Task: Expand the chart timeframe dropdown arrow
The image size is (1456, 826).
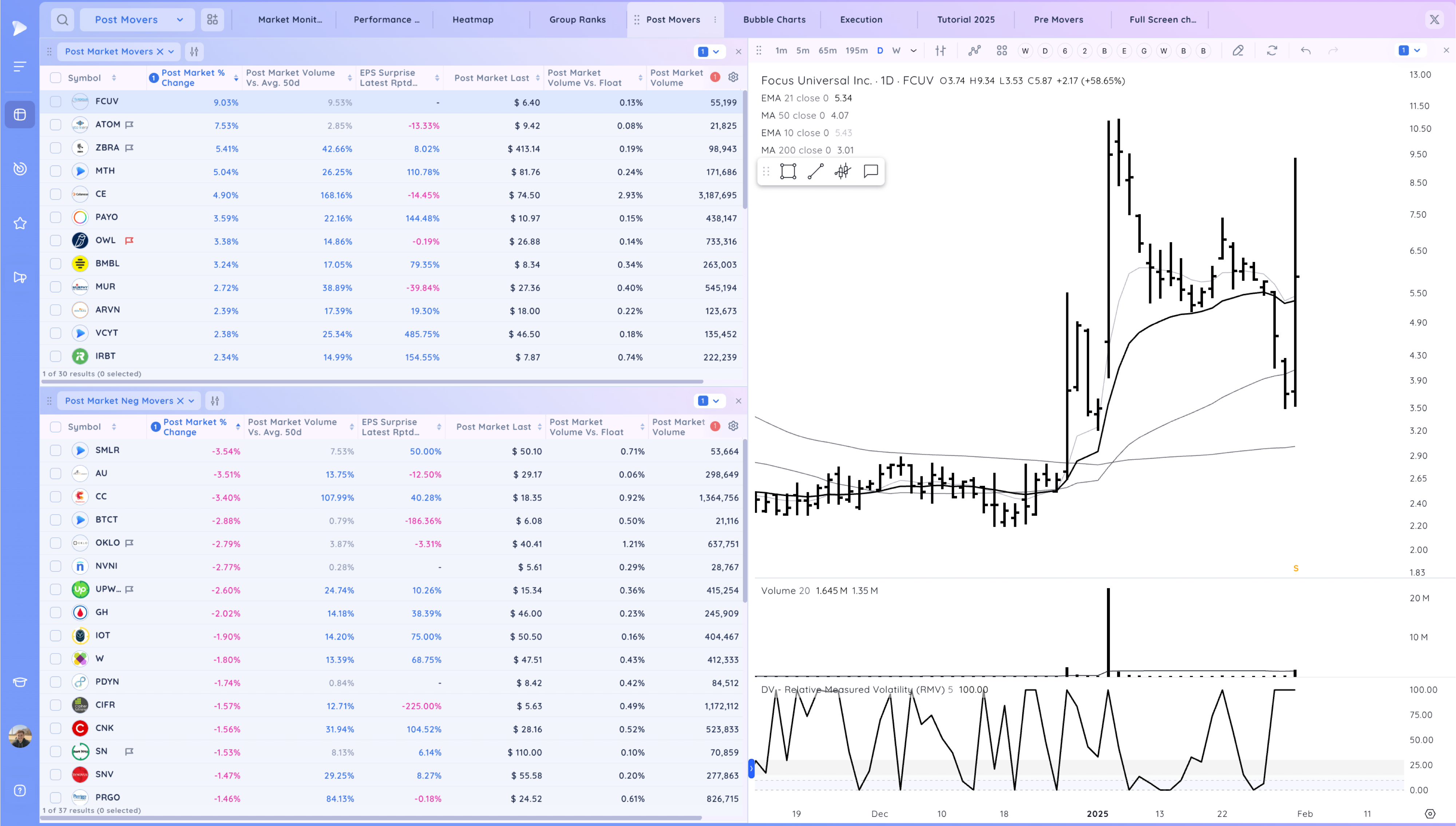Action: 913,51
